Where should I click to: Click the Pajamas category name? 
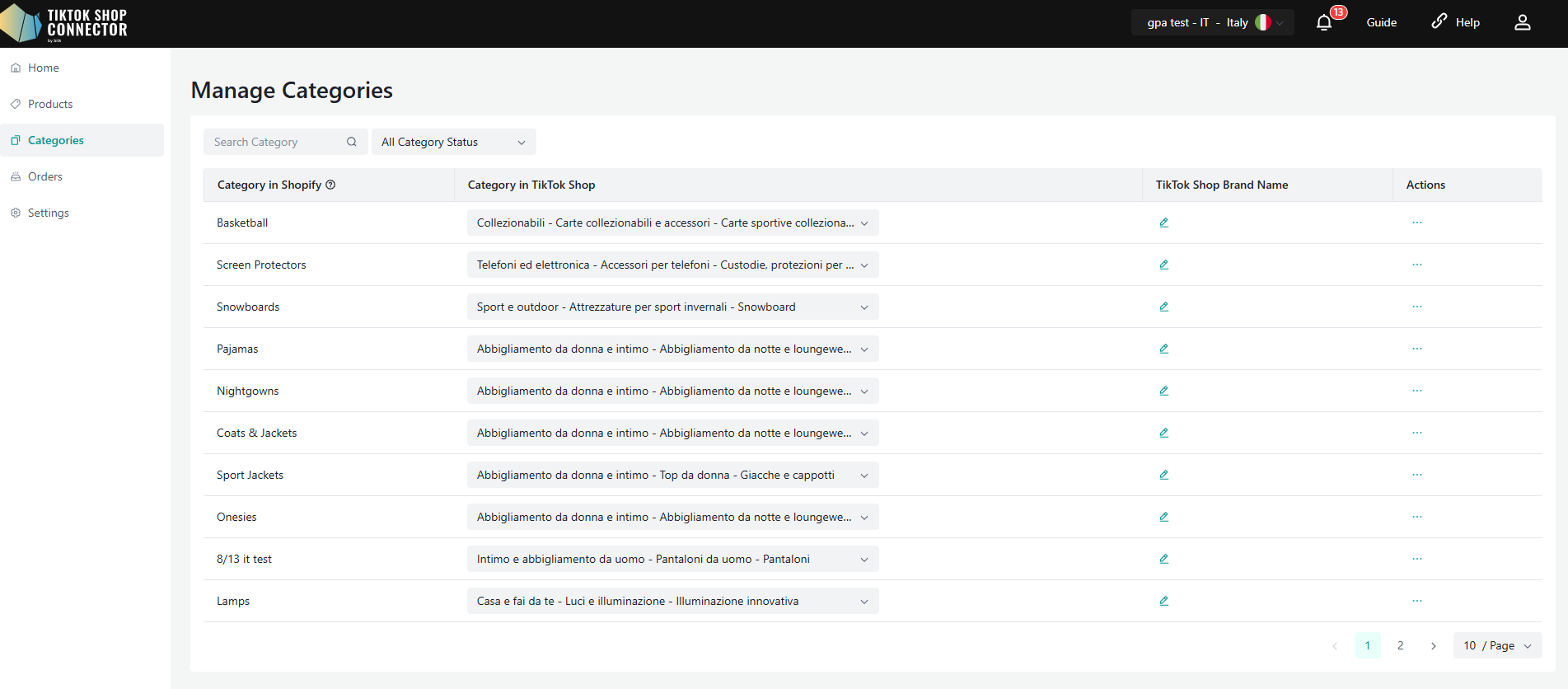pyautogui.click(x=237, y=349)
